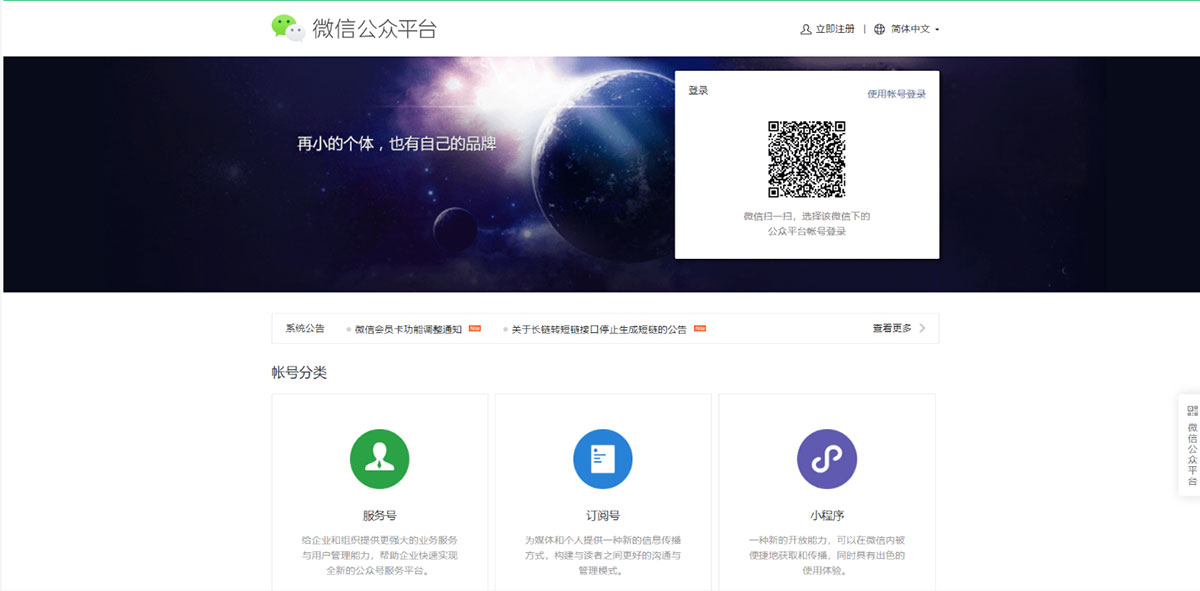
Task: Click the 立即注册 register link
Action: point(835,29)
